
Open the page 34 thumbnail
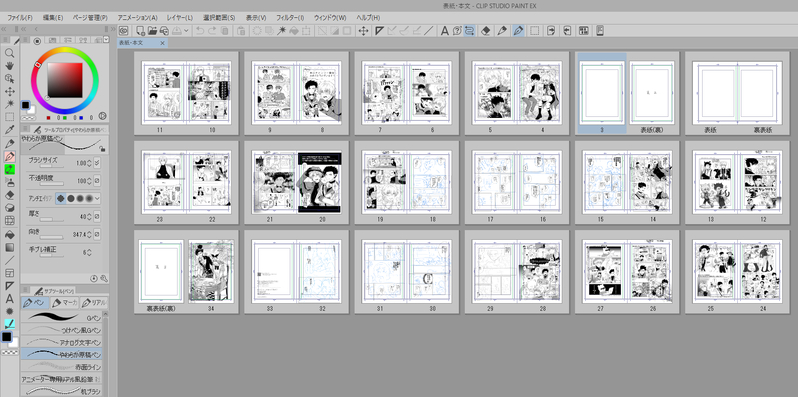click(x=211, y=272)
